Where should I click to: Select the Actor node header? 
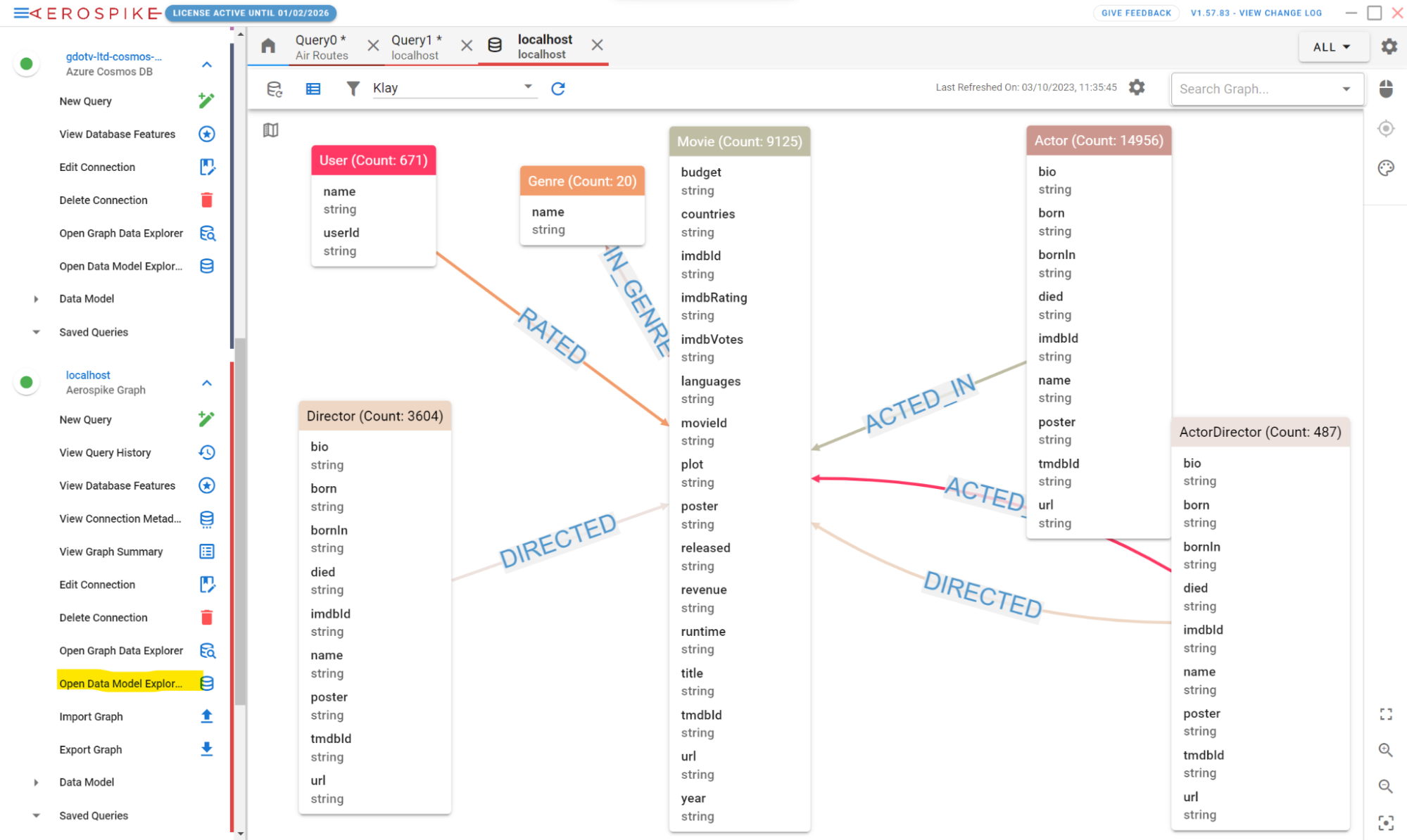coord(1099,141)
